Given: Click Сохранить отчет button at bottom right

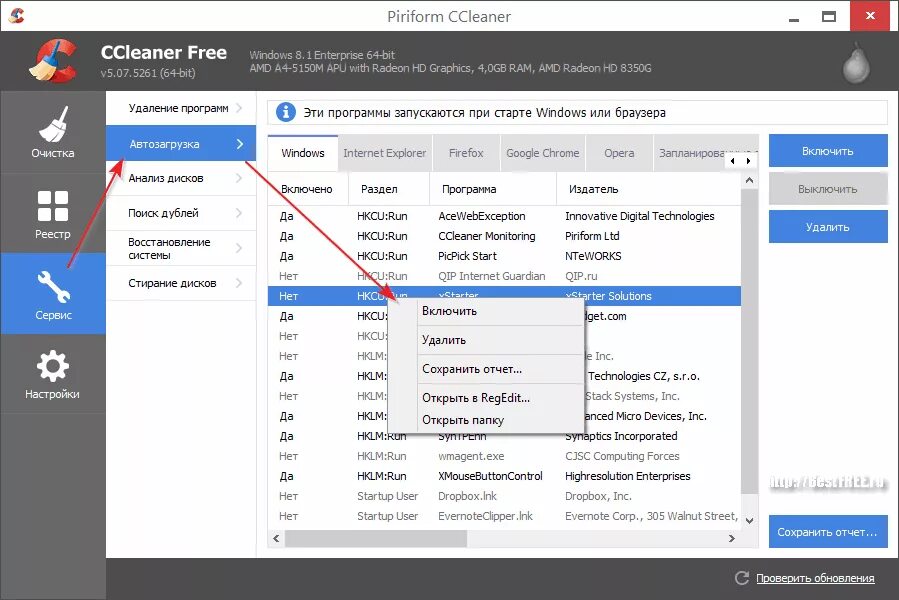Looking at the screenshot, I should coord(828,532).
